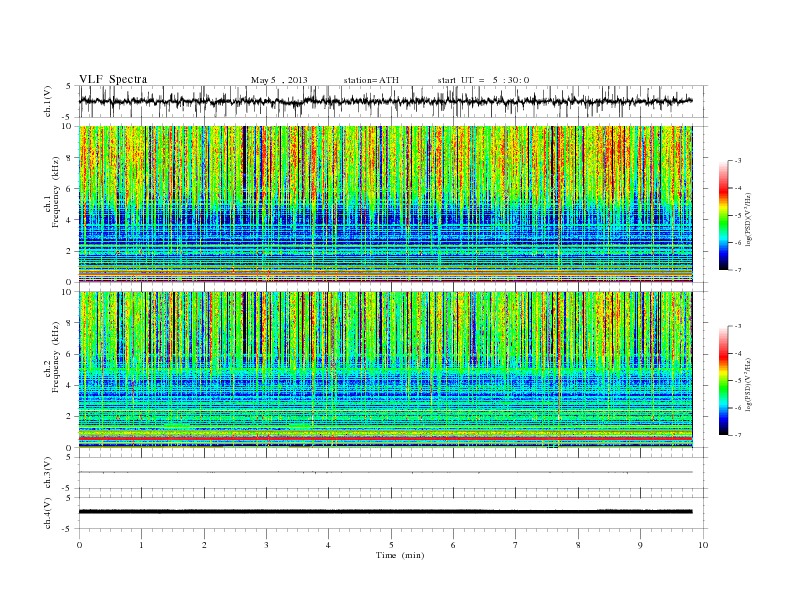Click time-axis tick label "5"
The image size is (792, 612).
click(x=391, y=545)
